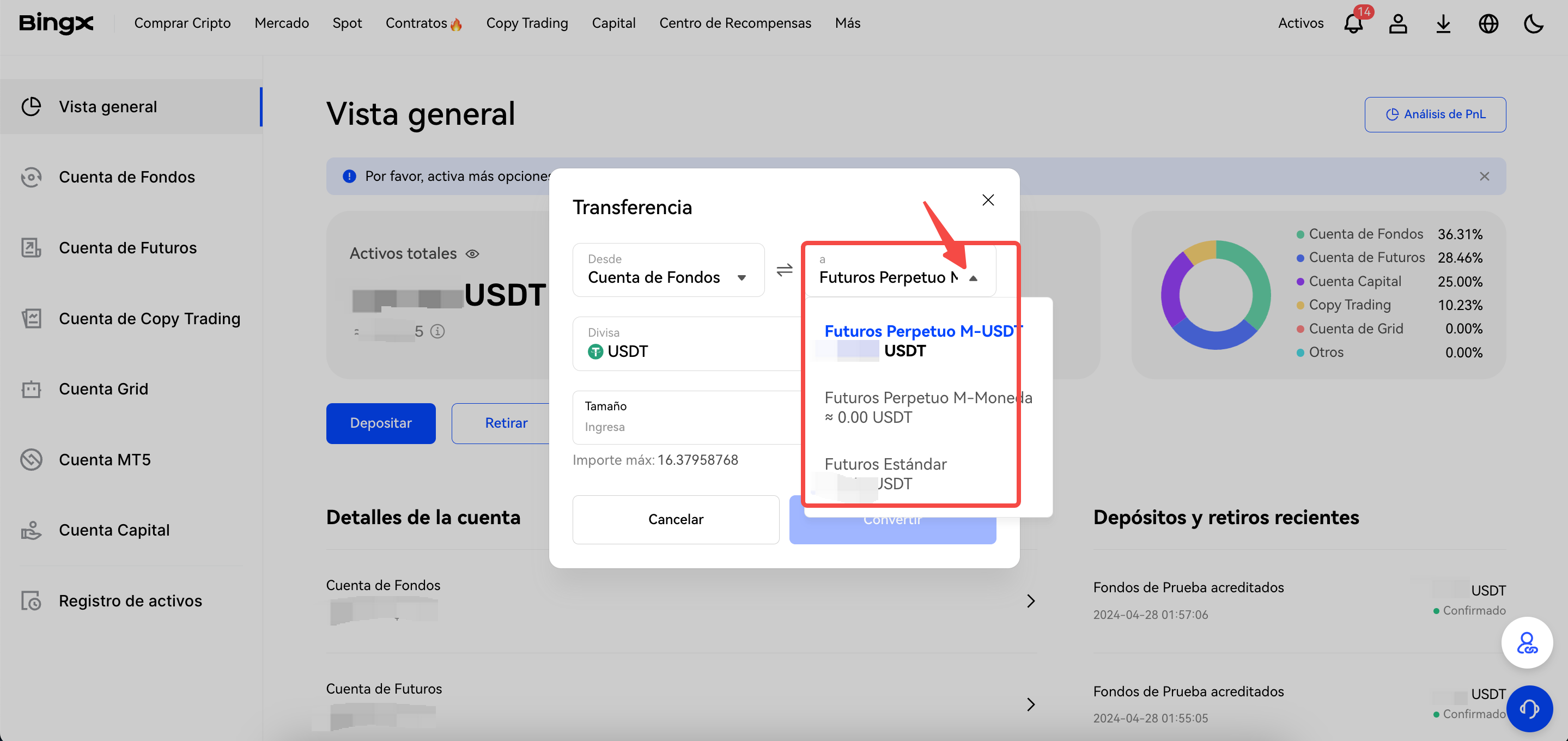Image resolution: width=1568 pixels, height=741 pixels.
Task: Open the user profile icon
Action: [x=1398, y=23]
